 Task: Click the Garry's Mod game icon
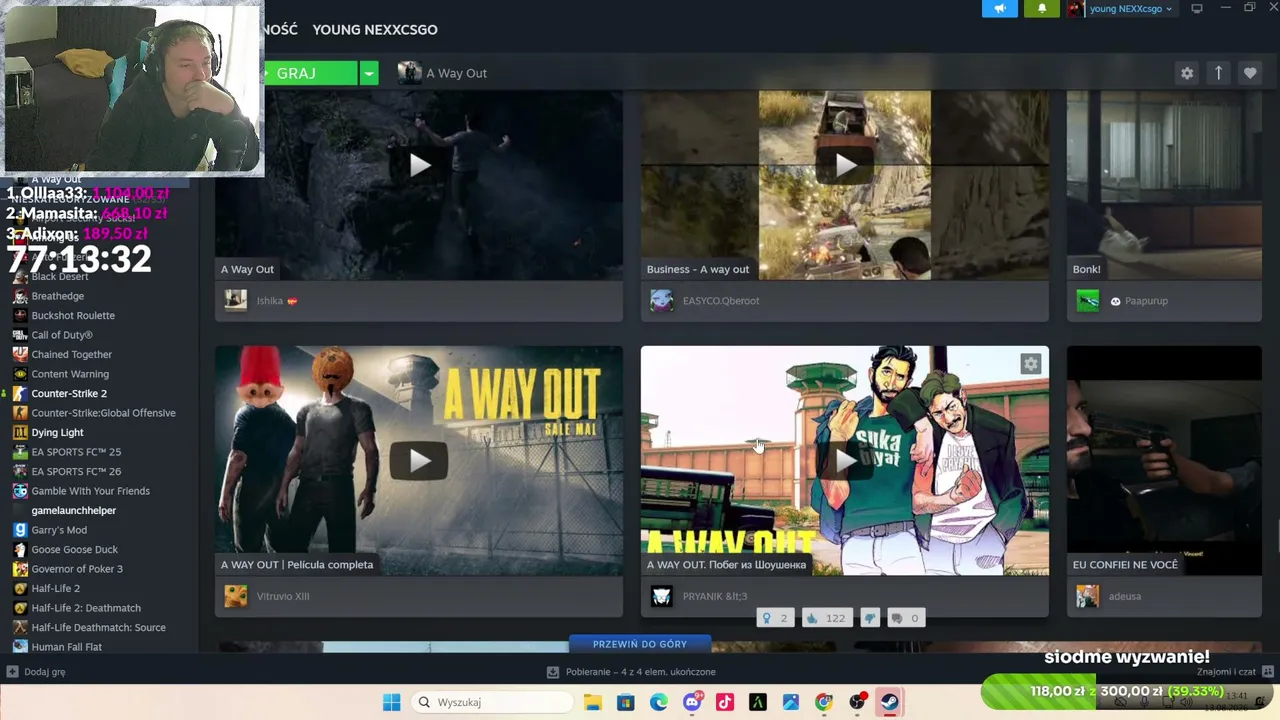click(x=20, y=530)
